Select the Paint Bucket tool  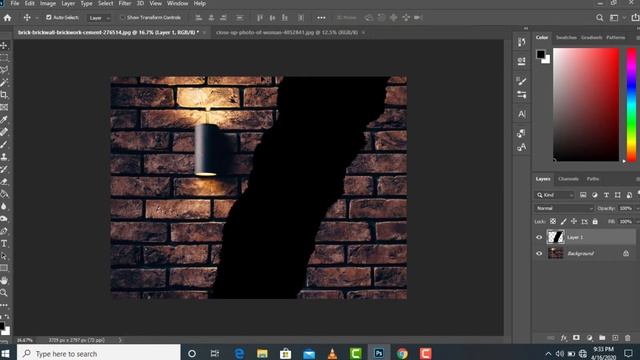[4, 194]
